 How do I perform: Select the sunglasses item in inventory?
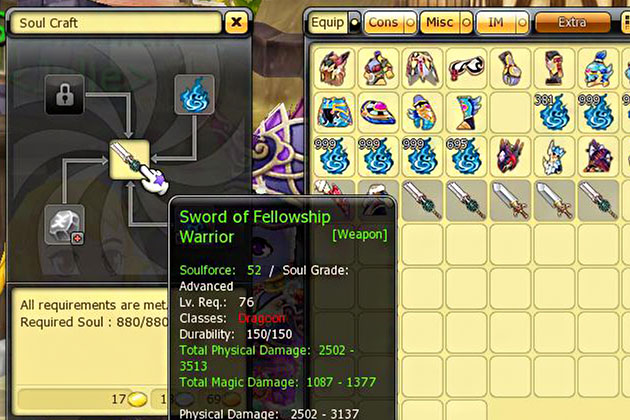click(466, 68)
